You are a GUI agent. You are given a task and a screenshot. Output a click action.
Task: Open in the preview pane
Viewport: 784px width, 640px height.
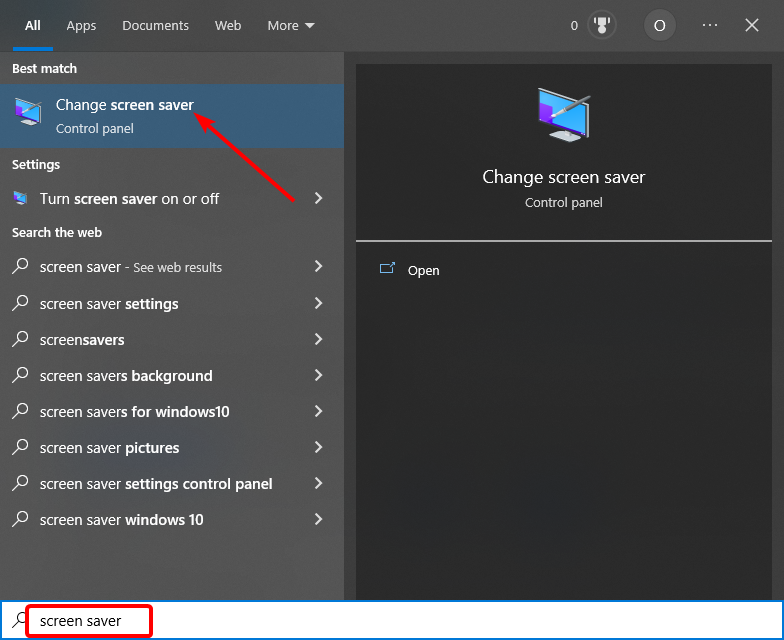point(423,270)
